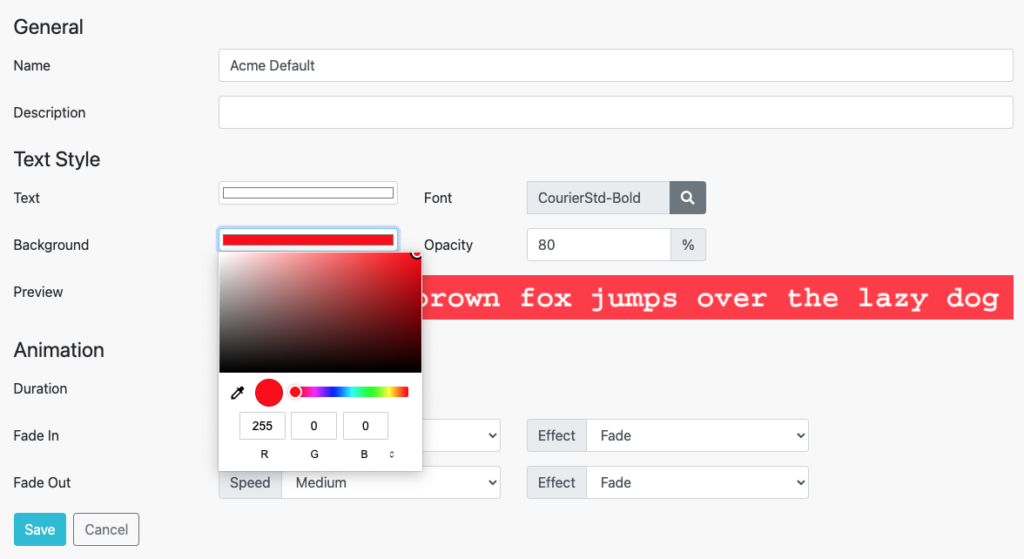Click the Preview label
Image resolution: width=1024 pixels, height=559 pixels.
(38, 292)
